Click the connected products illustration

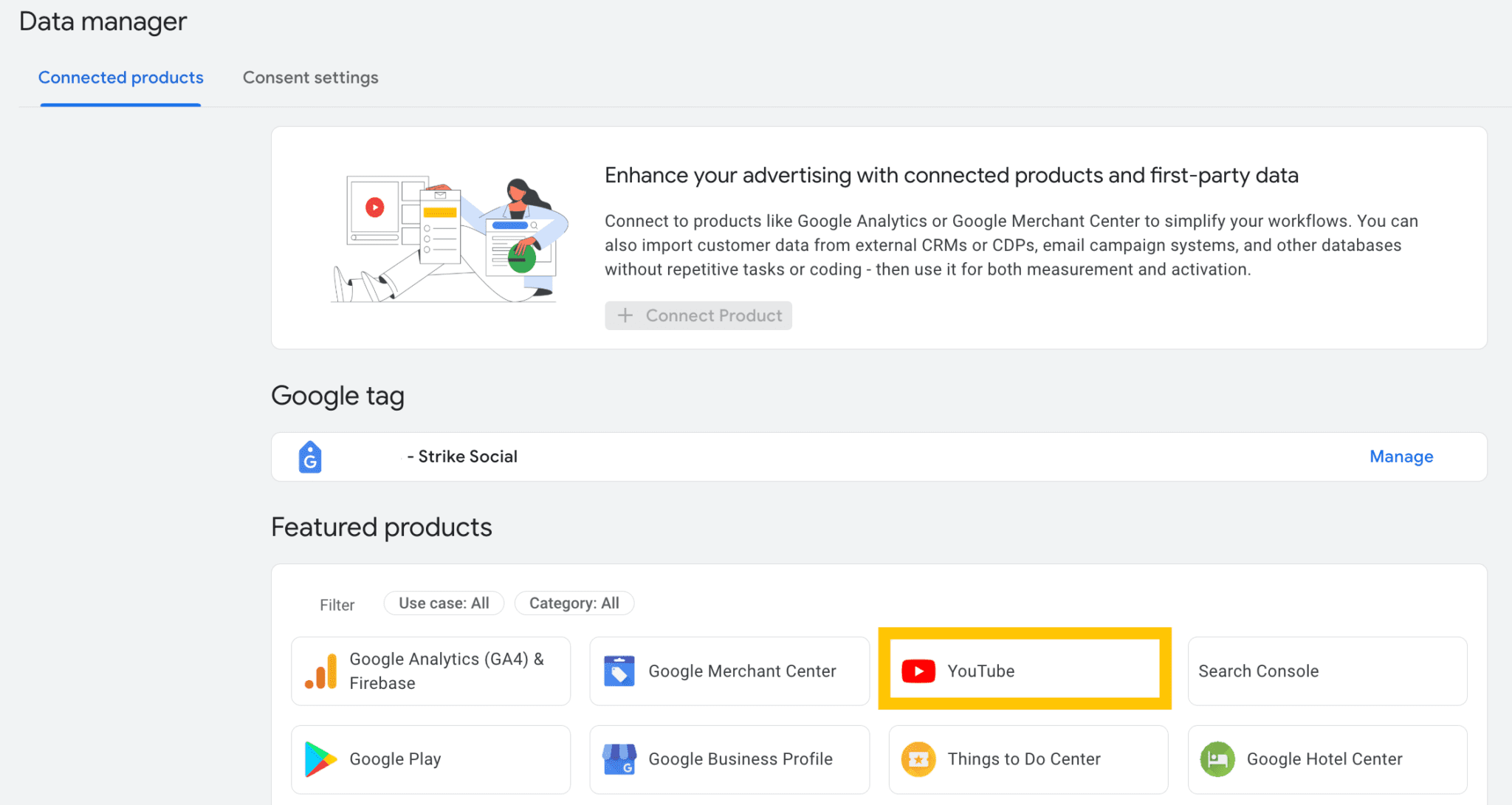[450, 240]
